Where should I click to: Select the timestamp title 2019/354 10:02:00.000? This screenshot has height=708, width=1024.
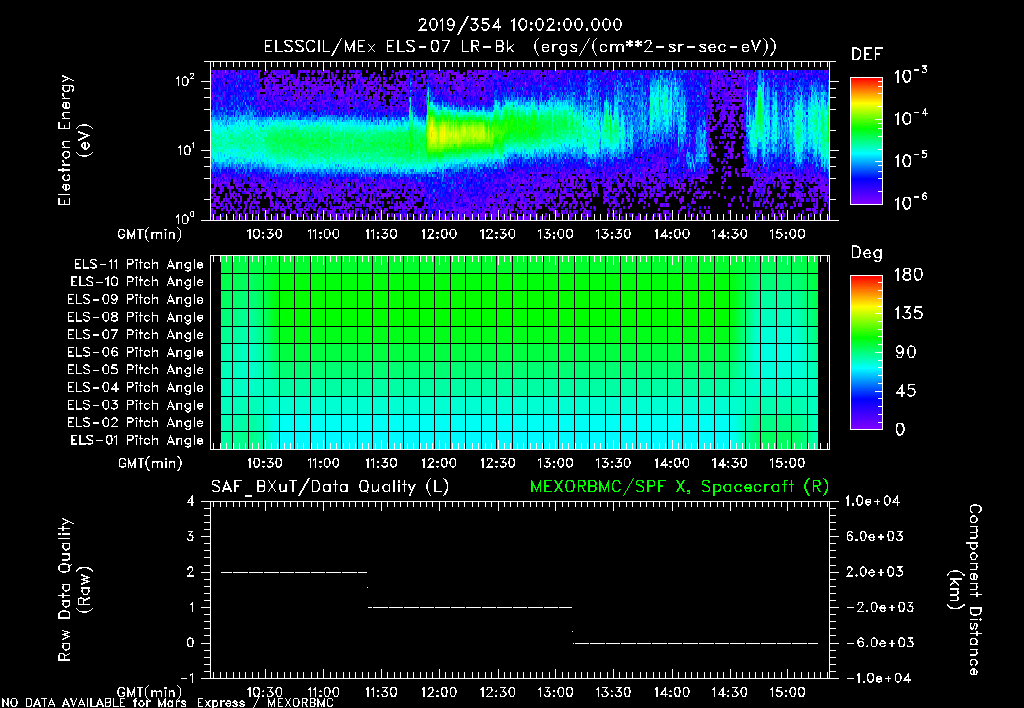520,25
